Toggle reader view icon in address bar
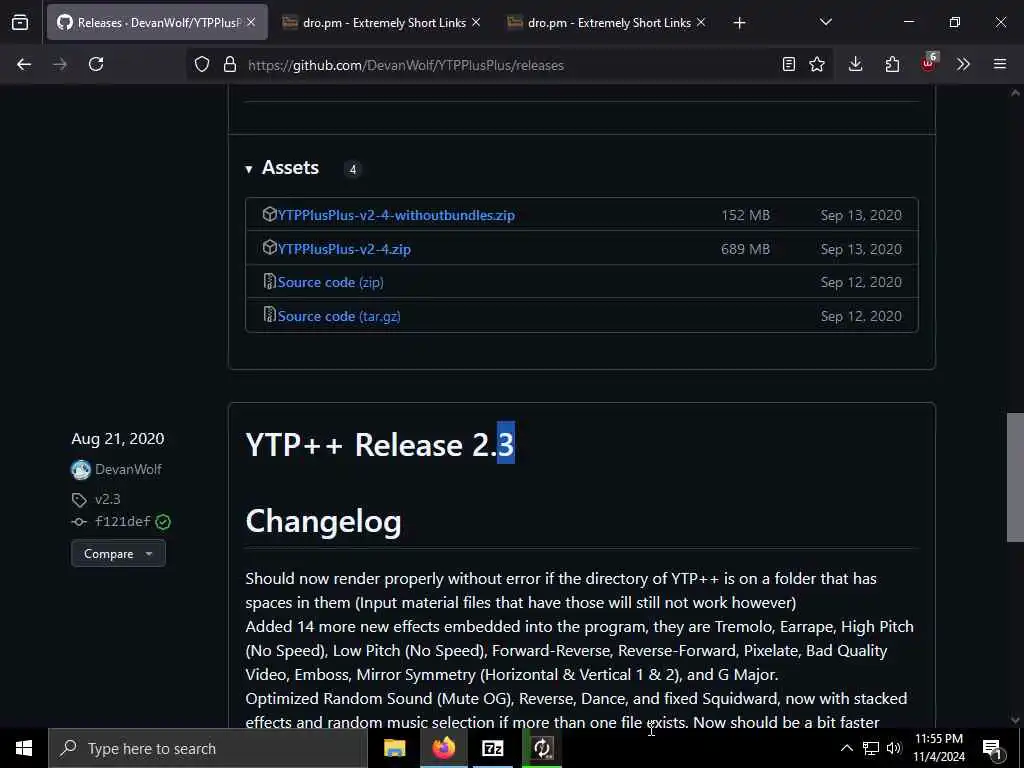The width and height of the screenshot is (1024, 768). 789,65
